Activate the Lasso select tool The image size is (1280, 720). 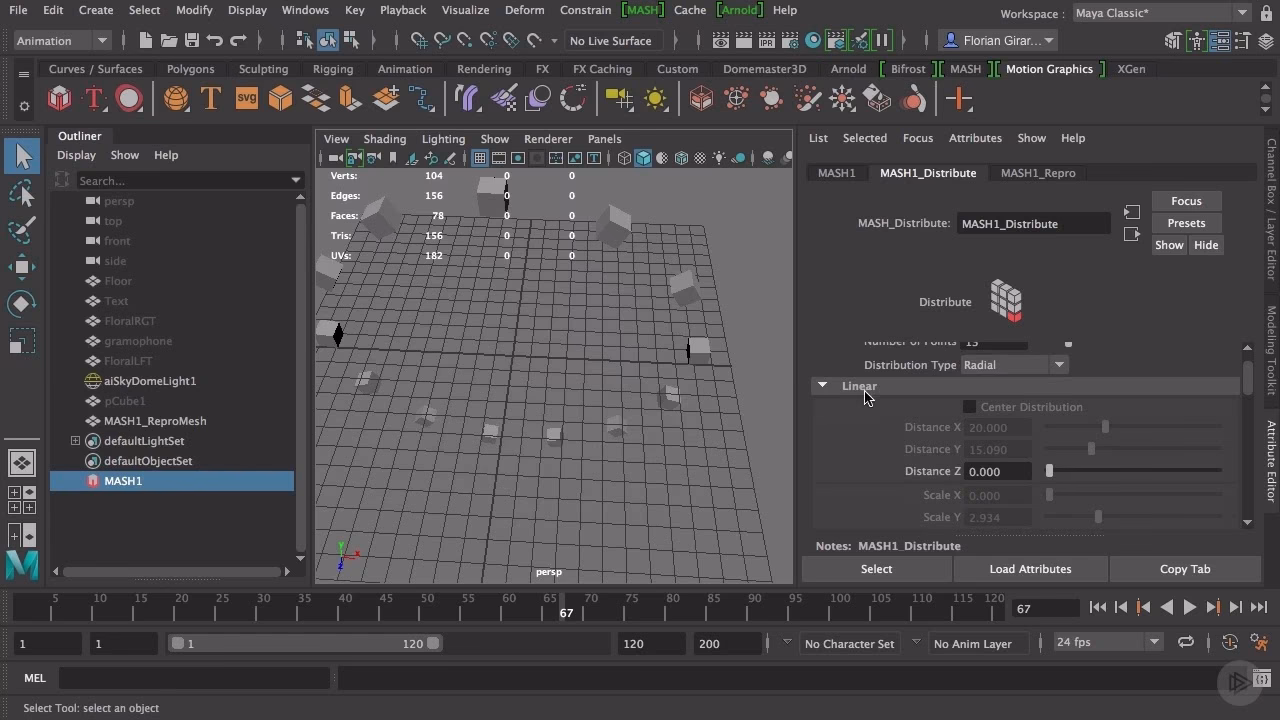tap(23, 193)
